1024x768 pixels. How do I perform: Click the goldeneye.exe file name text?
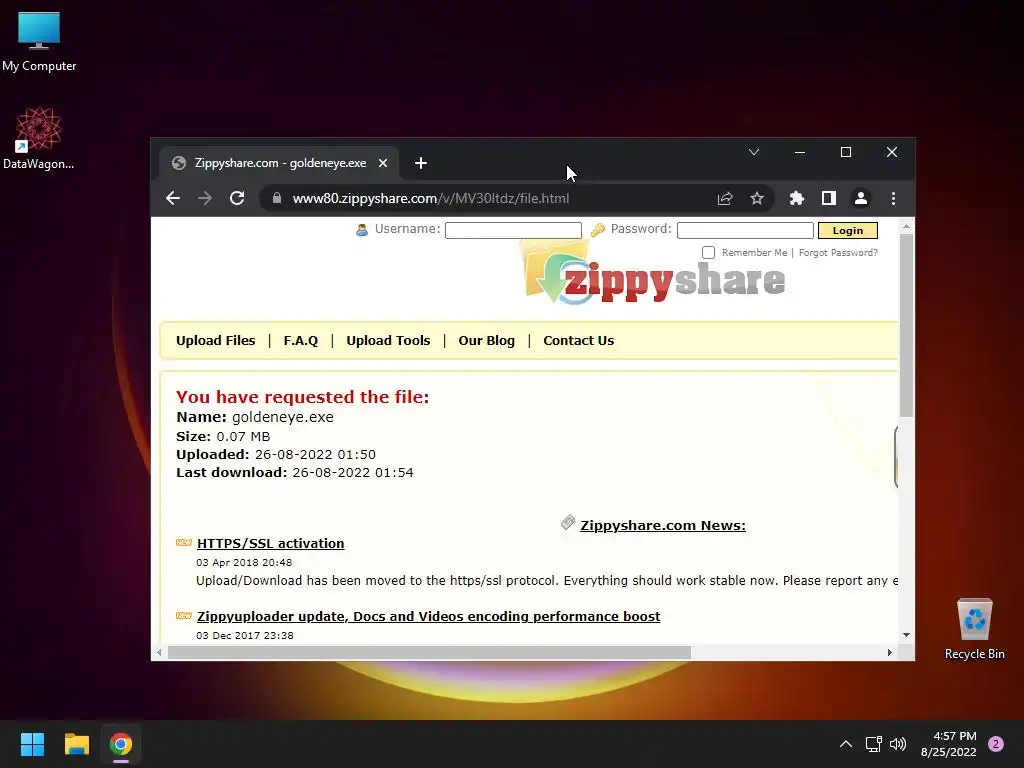point(283,417)
